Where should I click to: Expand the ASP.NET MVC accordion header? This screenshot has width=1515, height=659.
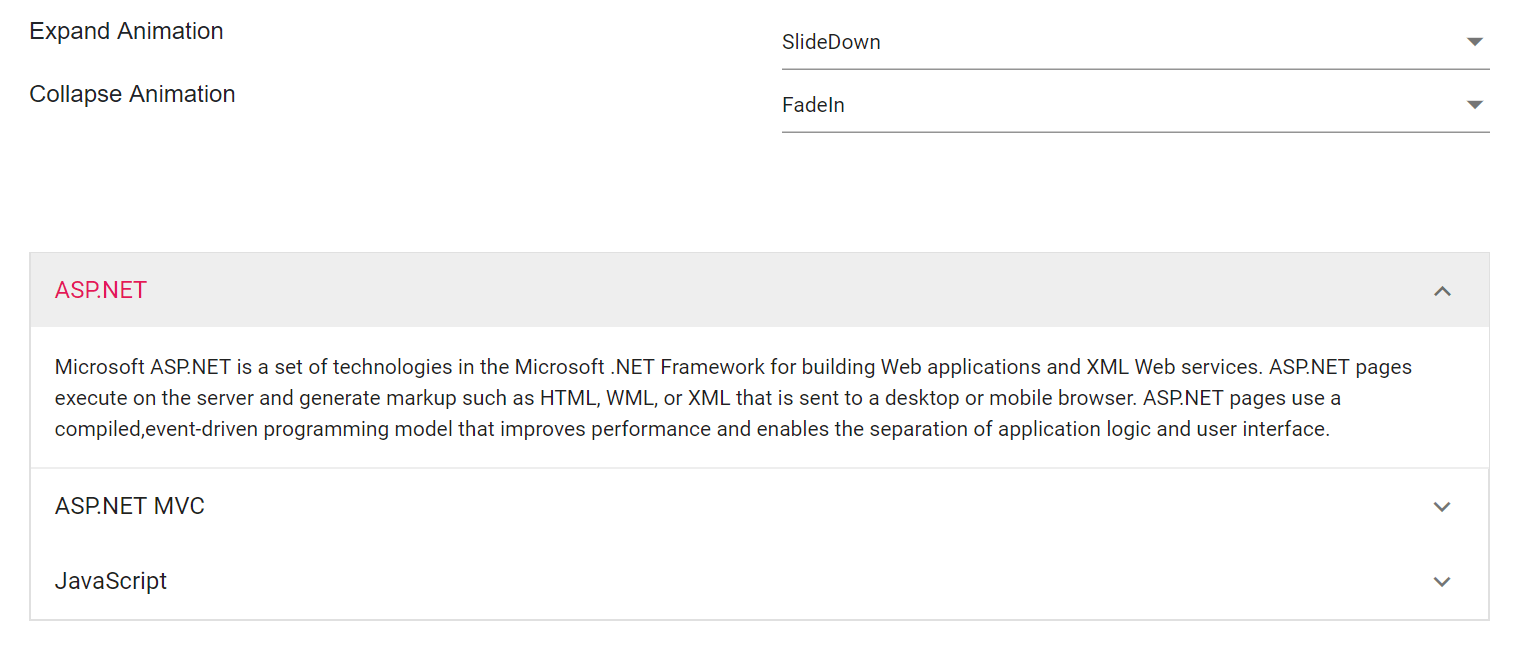(130, 506)
